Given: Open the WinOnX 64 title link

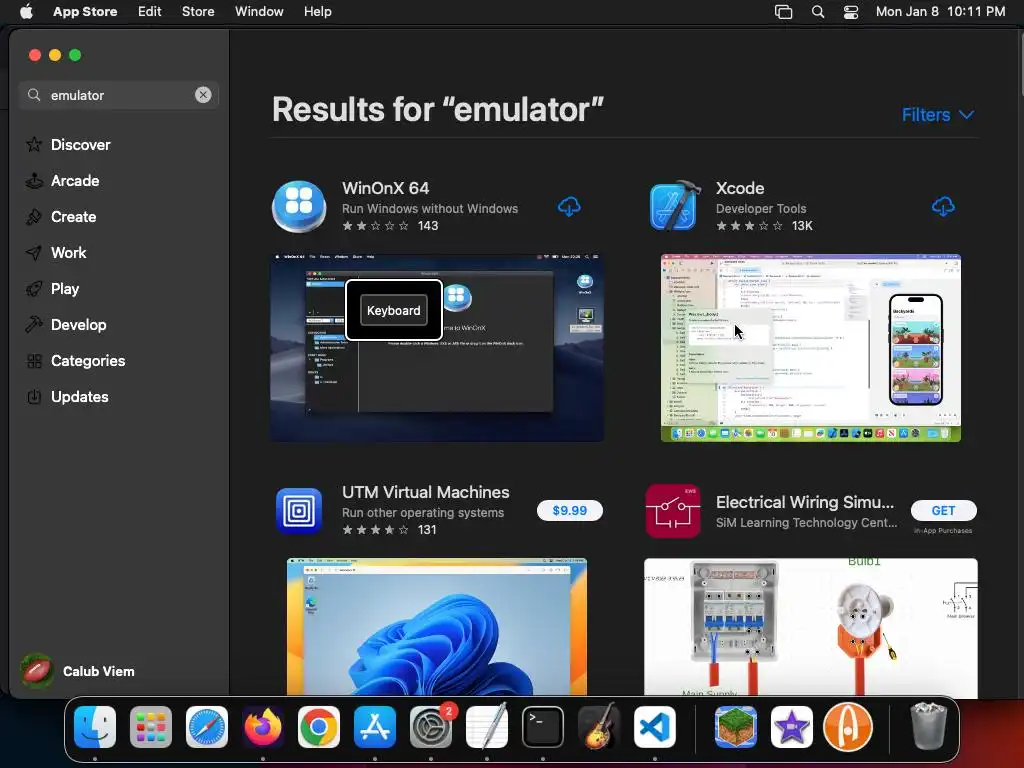Looking at the screenshot, I should tap(385, 188).
